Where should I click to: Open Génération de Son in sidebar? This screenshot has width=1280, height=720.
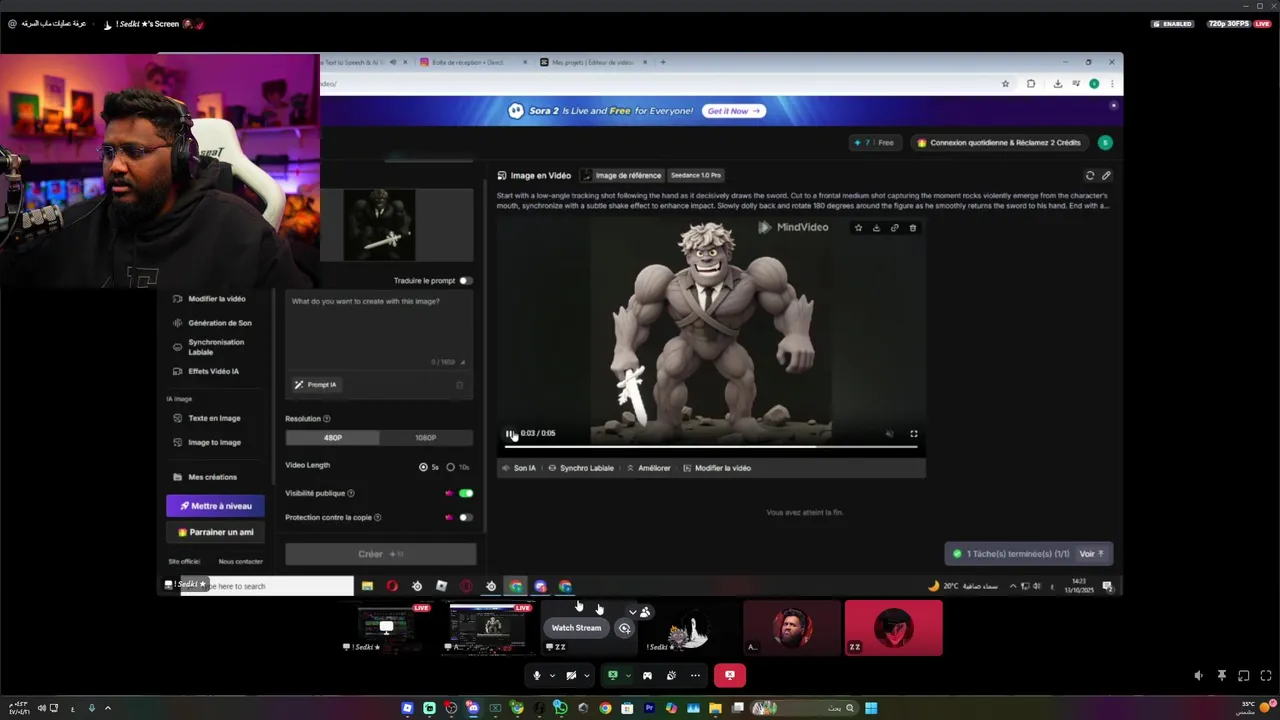click(x=212, y=323)
